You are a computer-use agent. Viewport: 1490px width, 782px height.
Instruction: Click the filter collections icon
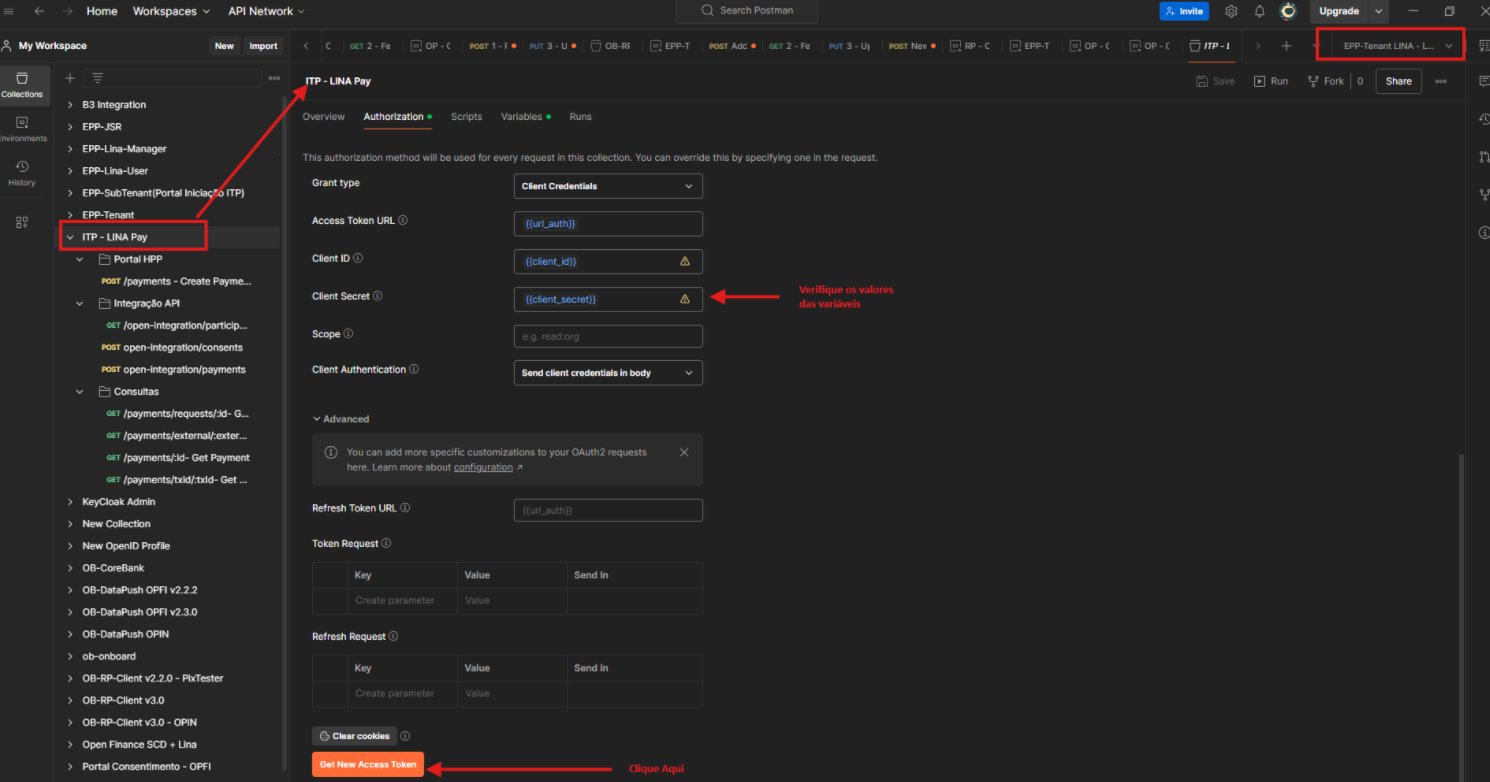(x=97, y=78)
